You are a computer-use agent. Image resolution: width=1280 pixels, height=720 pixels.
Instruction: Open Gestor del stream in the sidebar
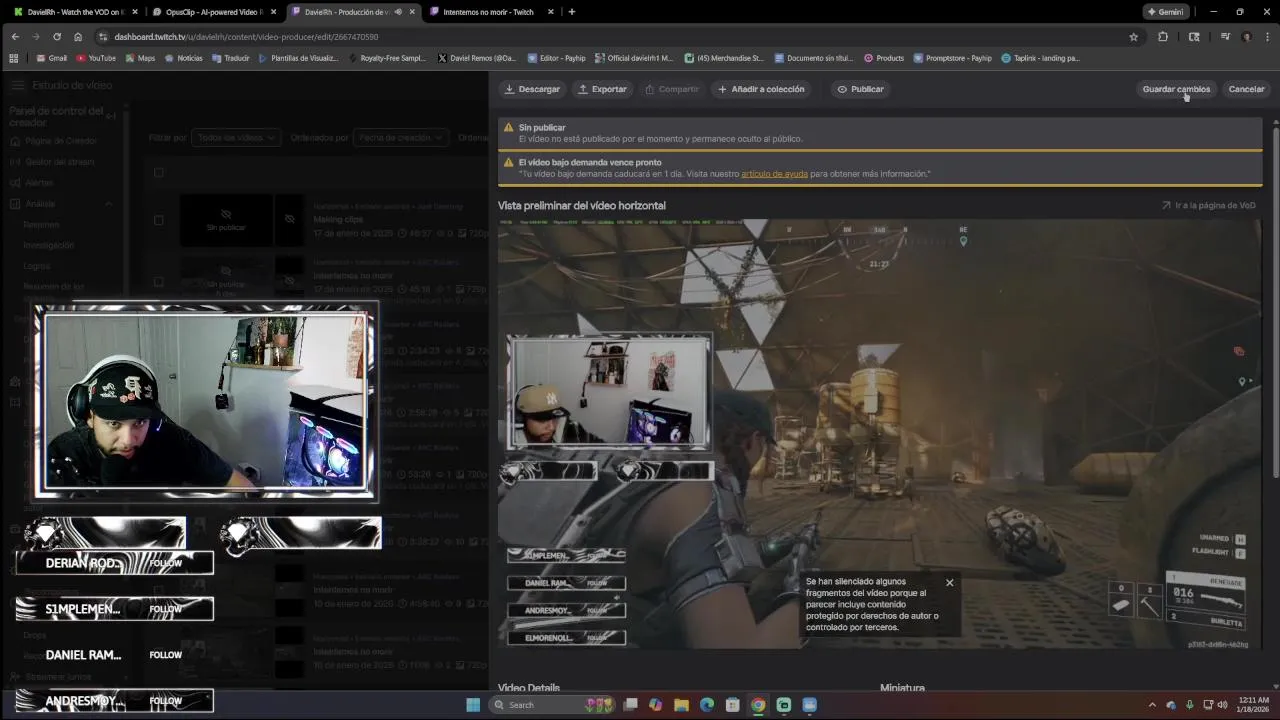click(59, 162)
